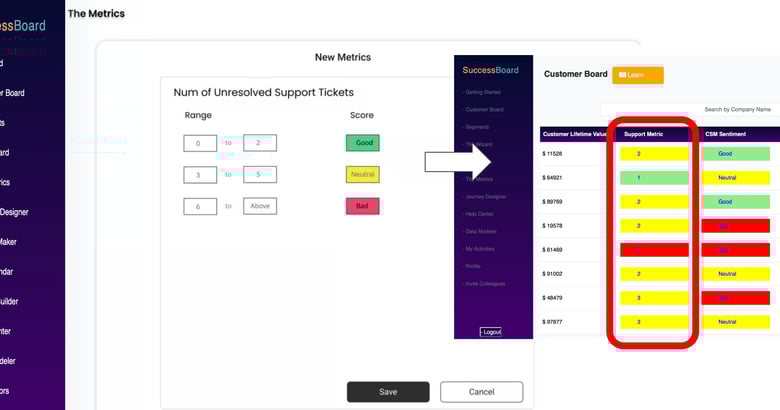Viewport: 780px width, 410px height.
Task: Open Getting Started in inner sidebar
Action: pos(482,92)
